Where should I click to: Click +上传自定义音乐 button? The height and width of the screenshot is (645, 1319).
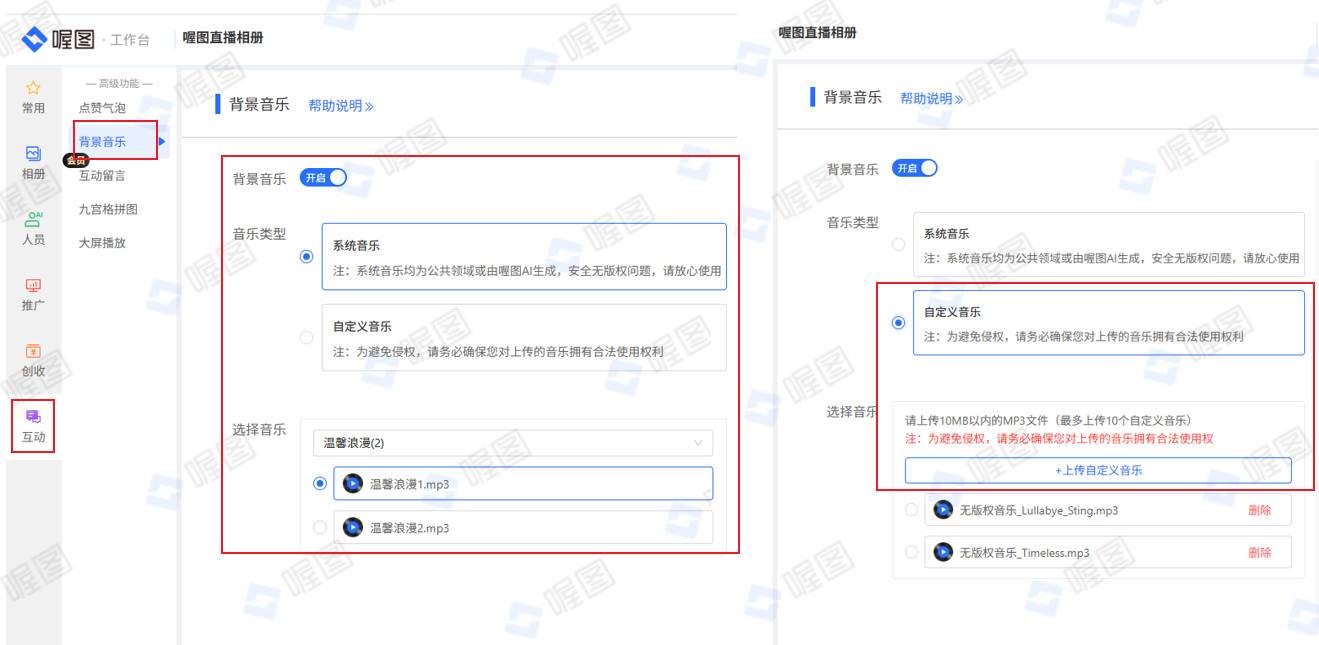[1098, 470]
